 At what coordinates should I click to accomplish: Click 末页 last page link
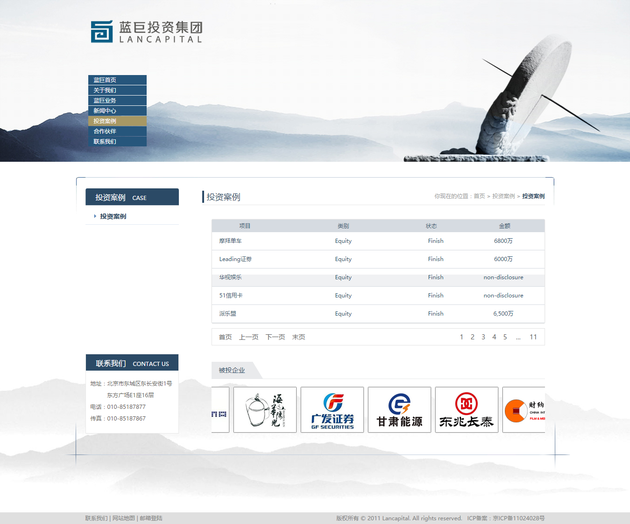pyautogui.click(x=299, y=337)
